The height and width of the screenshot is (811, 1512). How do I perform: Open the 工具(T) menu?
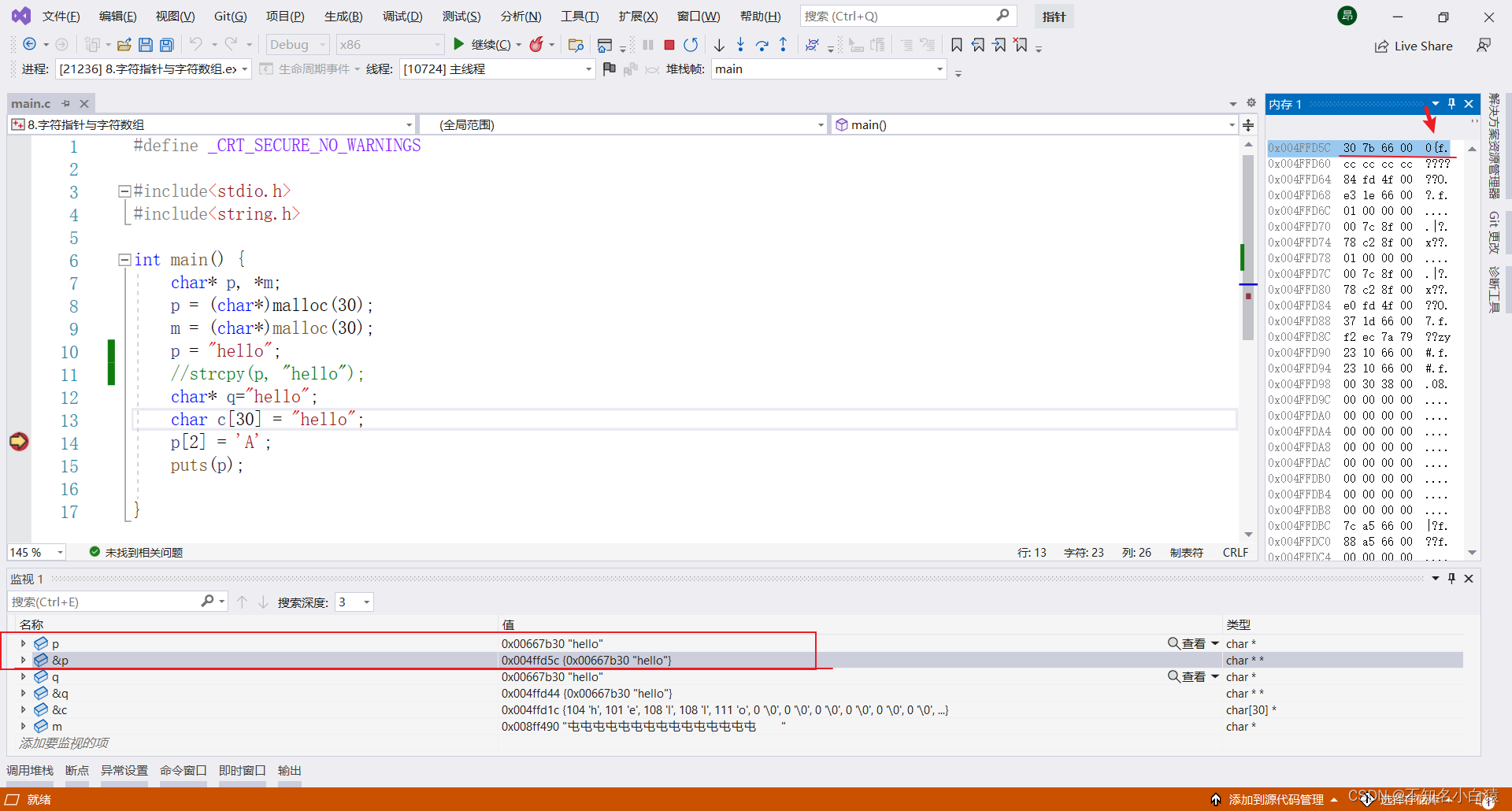(x=580, y=17)
